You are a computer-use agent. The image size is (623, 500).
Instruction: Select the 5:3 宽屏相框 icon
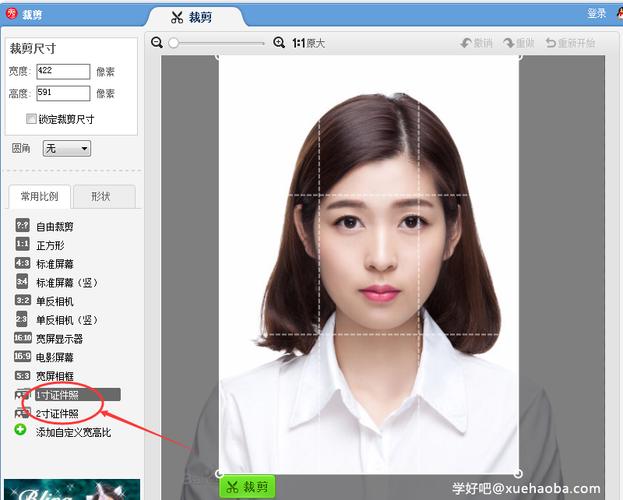[x=22, y=375]
